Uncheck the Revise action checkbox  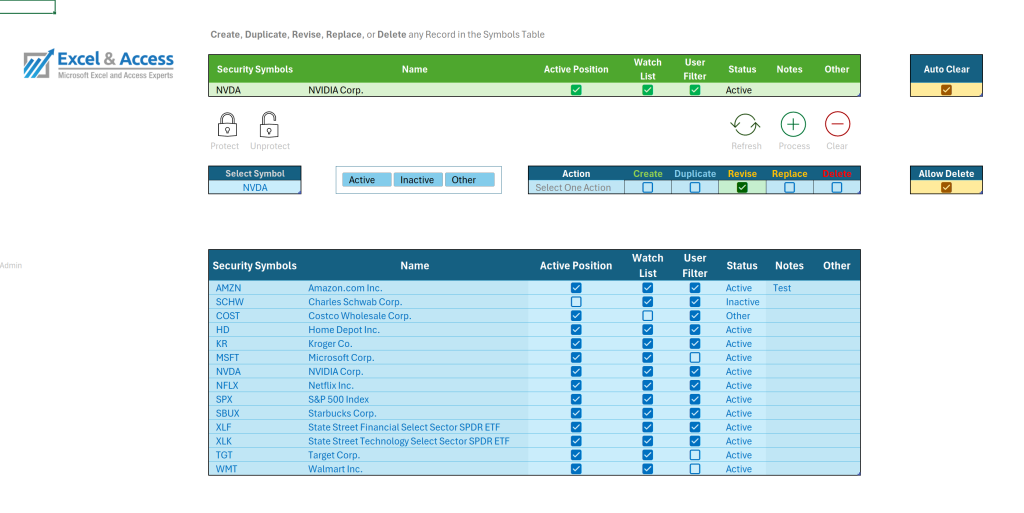[x=742, y=187]
